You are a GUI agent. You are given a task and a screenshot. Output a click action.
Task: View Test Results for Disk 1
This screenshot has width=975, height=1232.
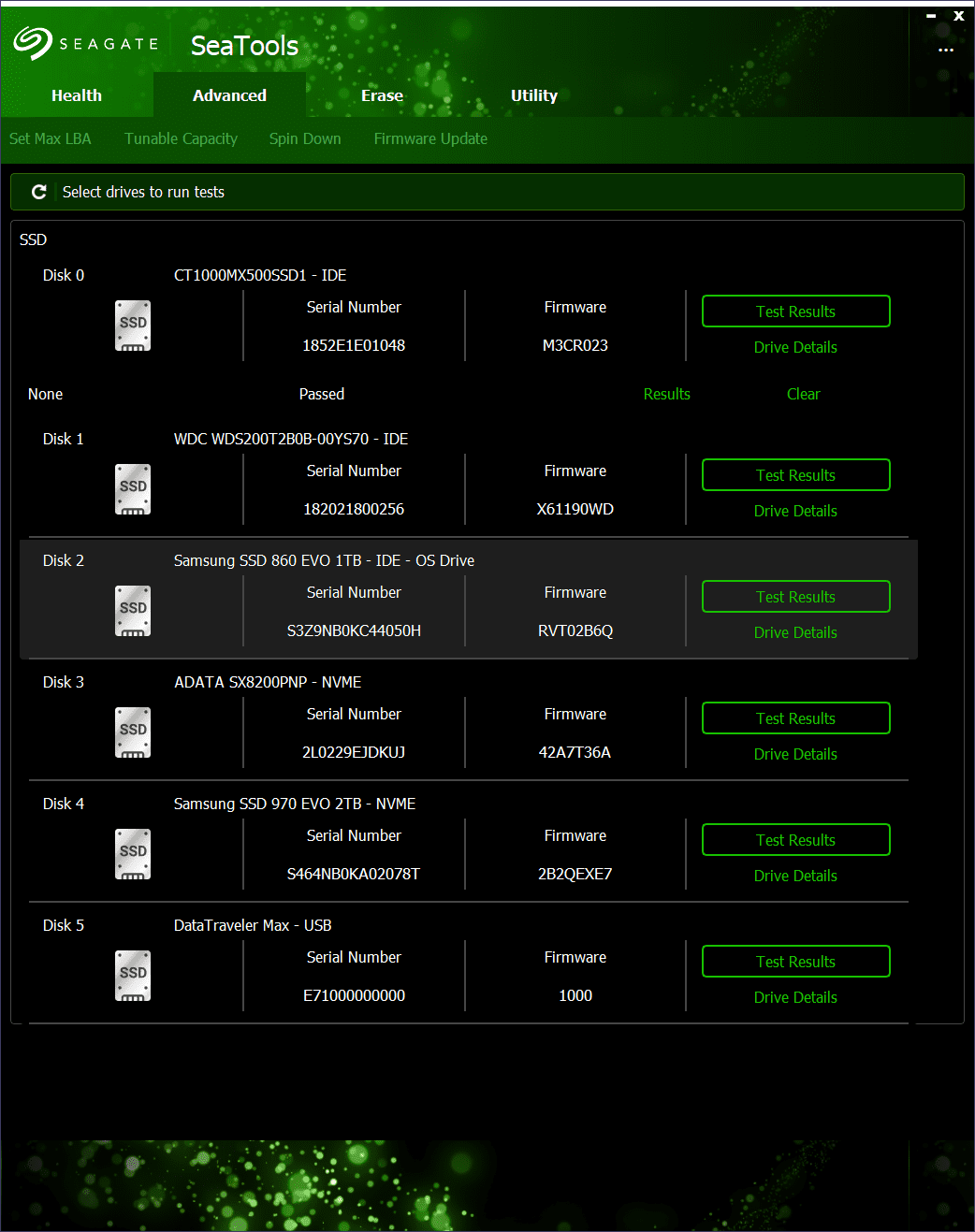796,475
